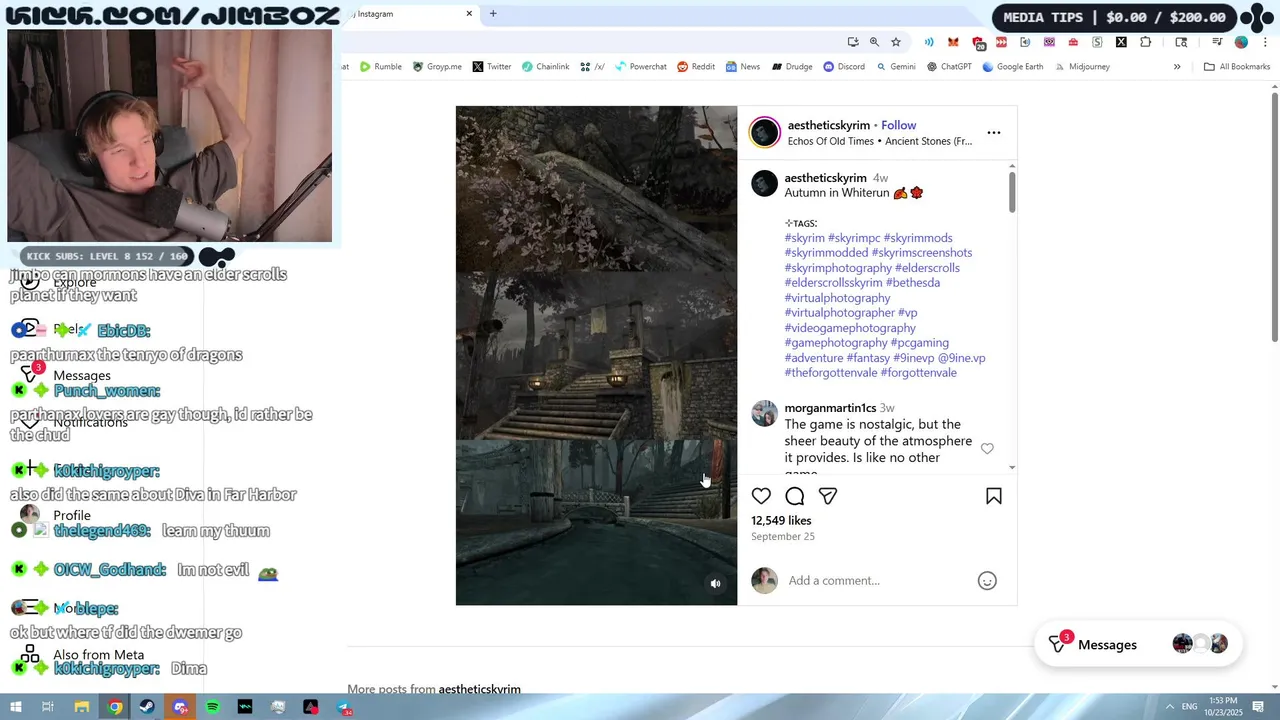Open the Reddit bookmark
The height and width of the screenshot is (720, 1280).
click(x=696, y=67)
